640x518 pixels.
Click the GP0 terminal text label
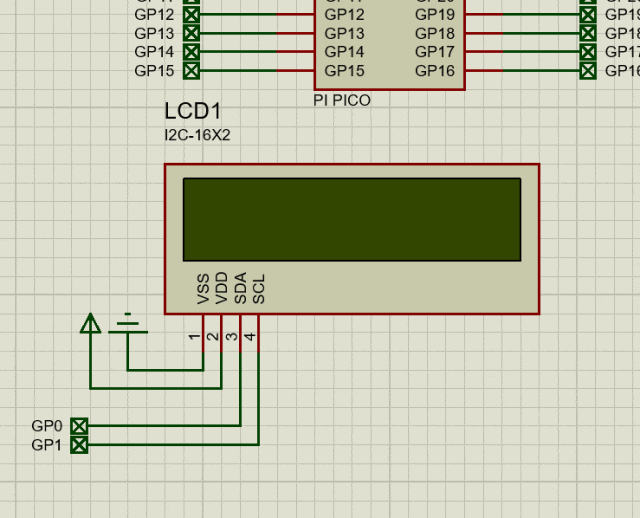pos(47,426)
